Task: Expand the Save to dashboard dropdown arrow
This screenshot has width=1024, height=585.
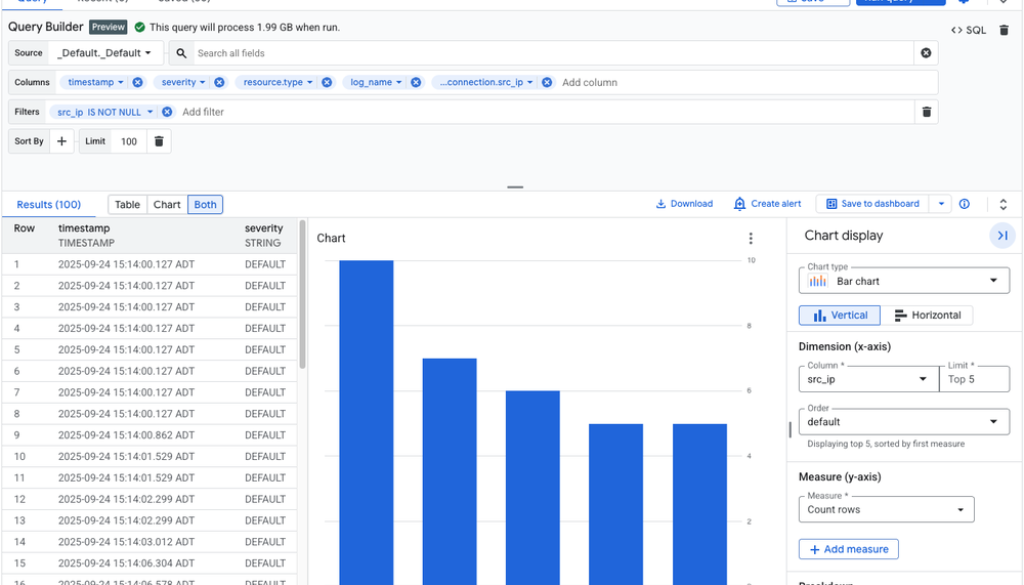Action: point(940,203)
